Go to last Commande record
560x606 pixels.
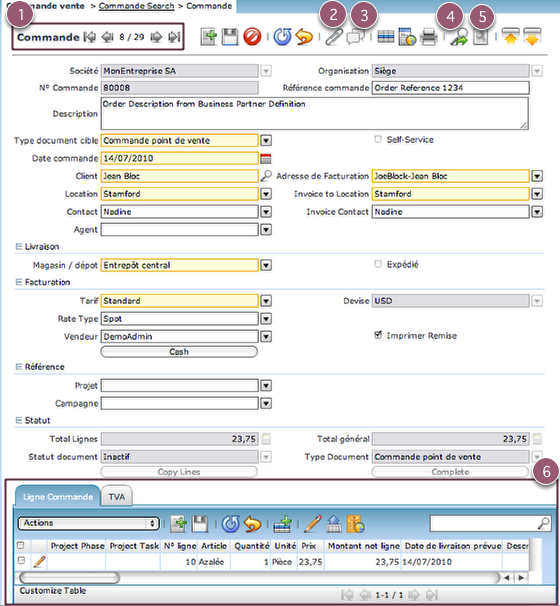point(174,37)
